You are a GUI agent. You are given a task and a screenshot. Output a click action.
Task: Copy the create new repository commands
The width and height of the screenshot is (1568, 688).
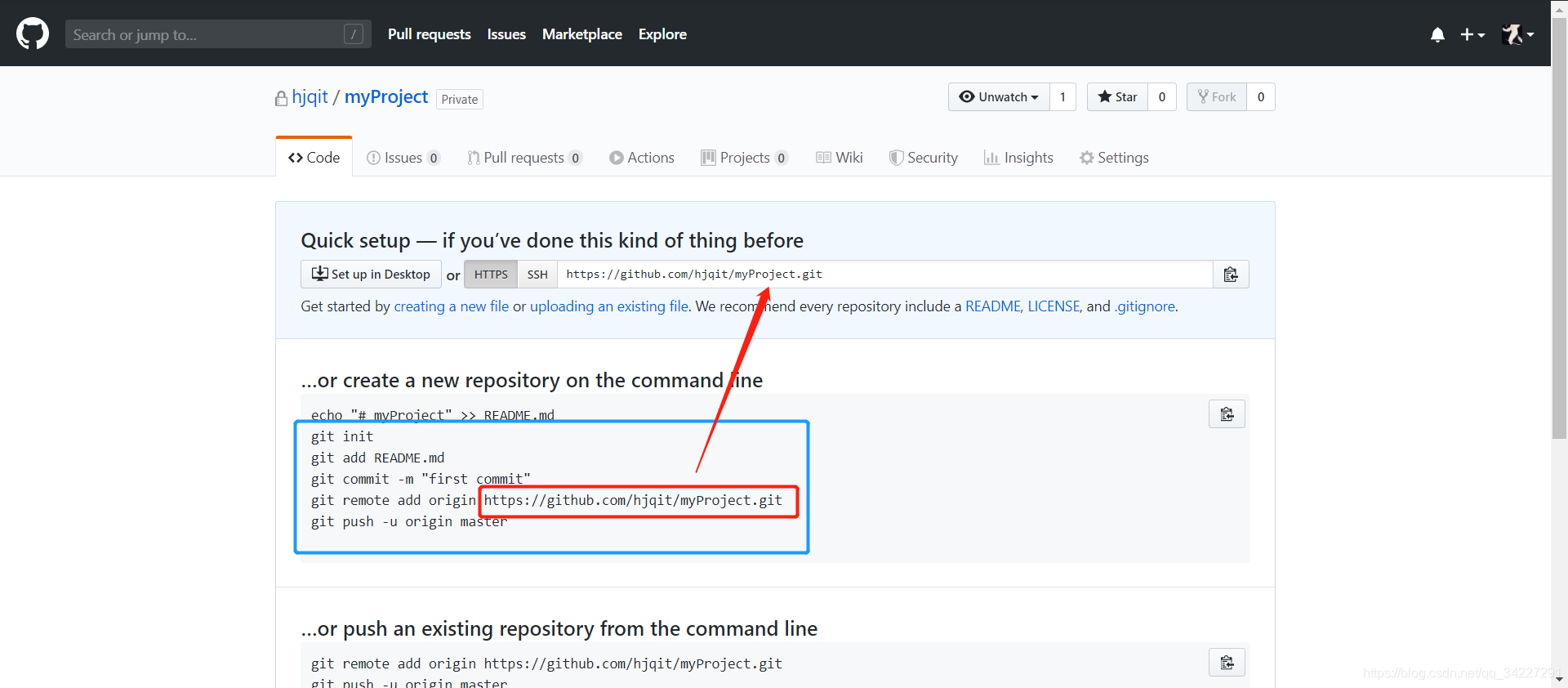click(1227, 414)
